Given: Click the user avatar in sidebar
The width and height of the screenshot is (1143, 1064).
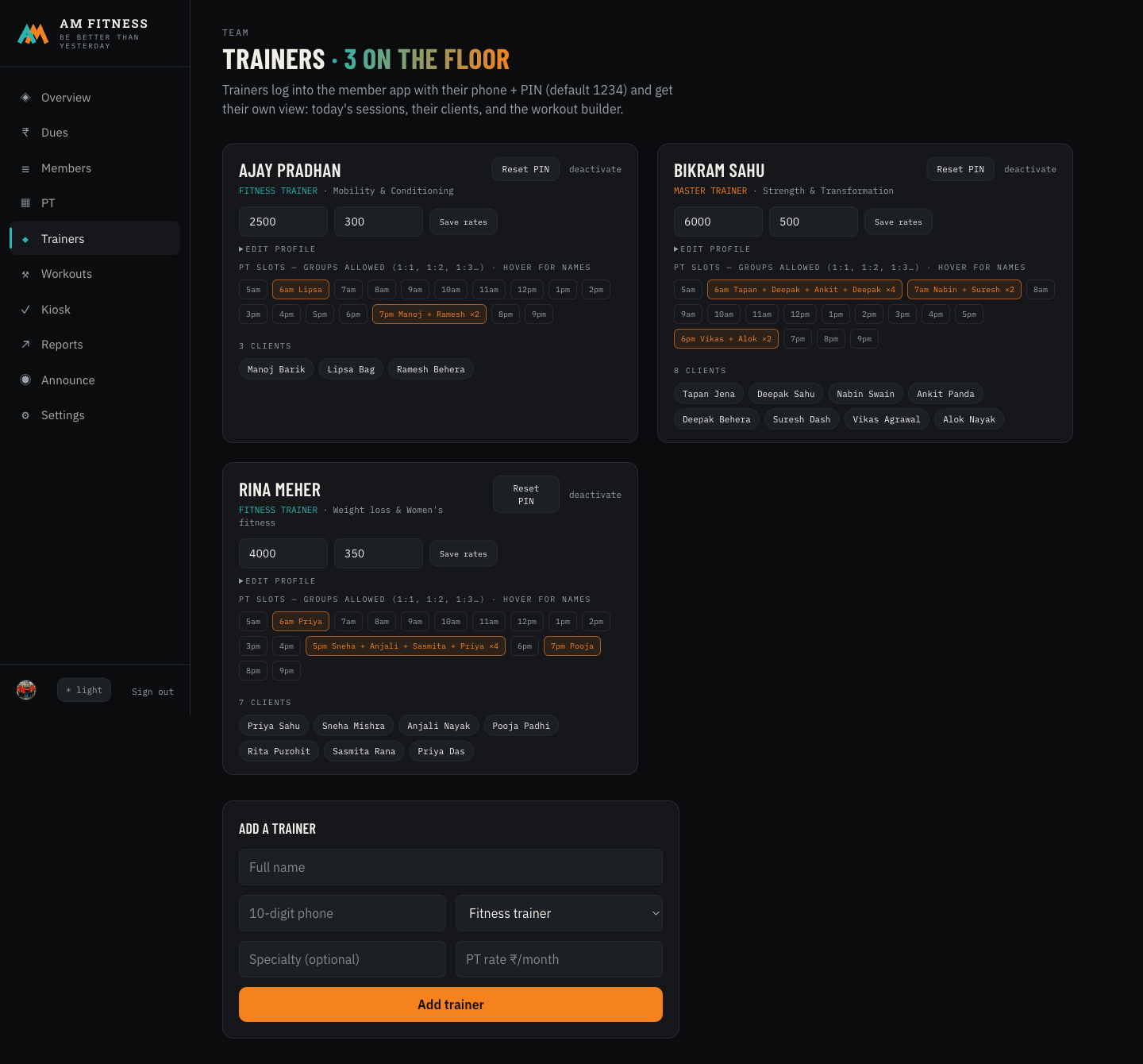Looking at the screenshot, I should coord(26,690).
